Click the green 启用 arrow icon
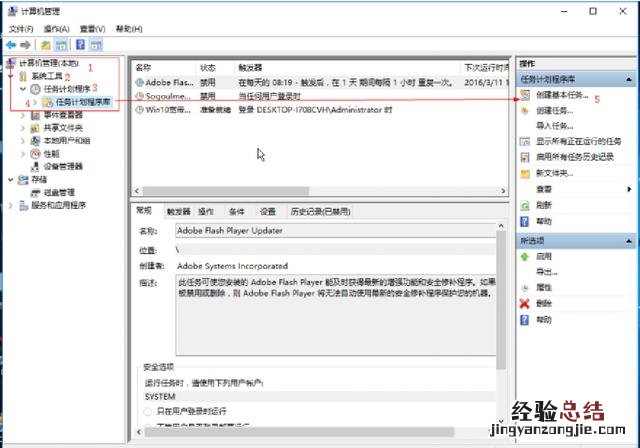 pyautogui.click(x=525, y=256)
